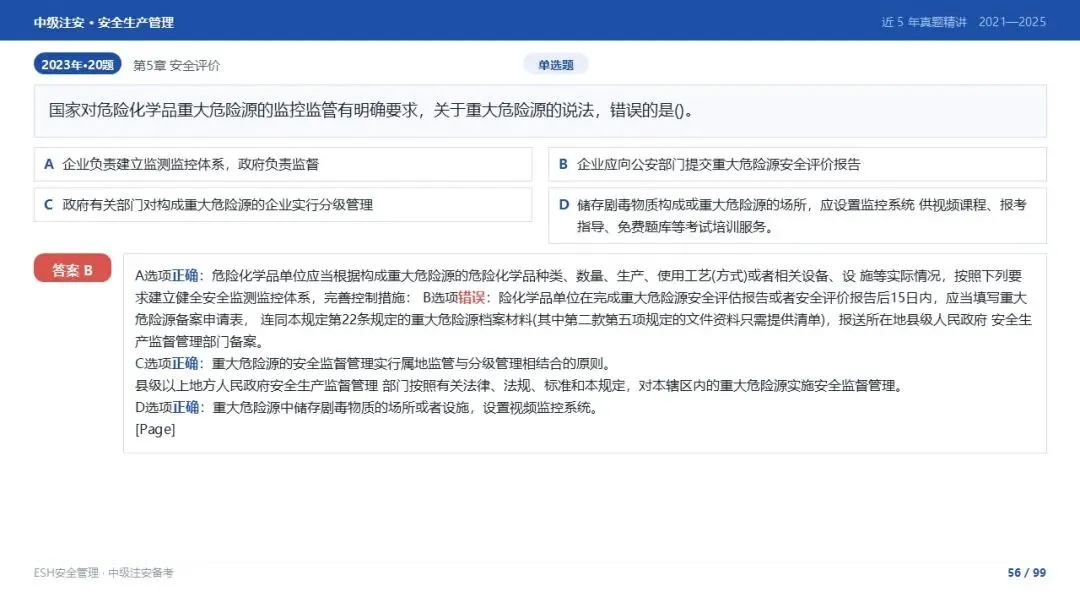Click the C选项正确 explanation line
This screenshot has height=608, width=1080.
(373, 364)
